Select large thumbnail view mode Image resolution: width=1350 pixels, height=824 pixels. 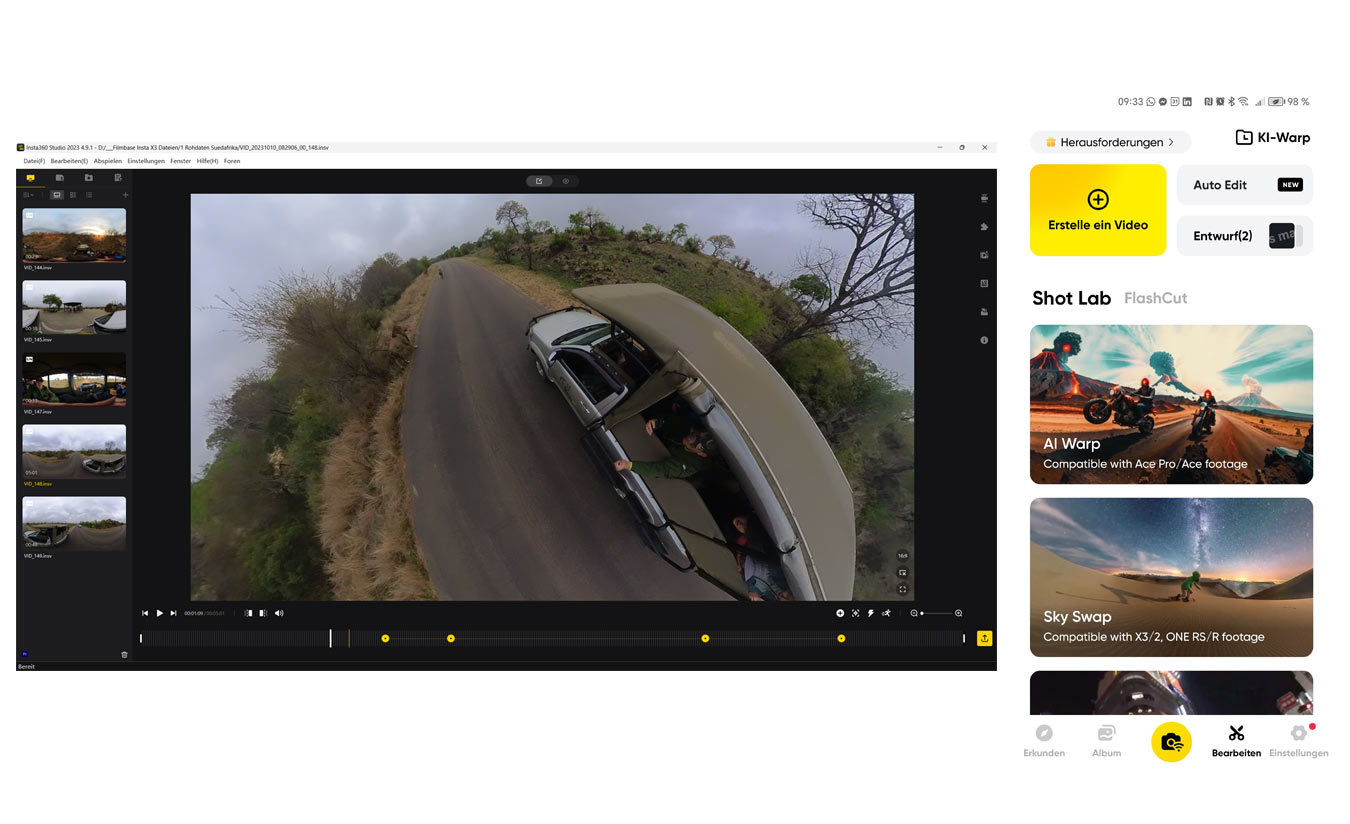click(57, 195)
